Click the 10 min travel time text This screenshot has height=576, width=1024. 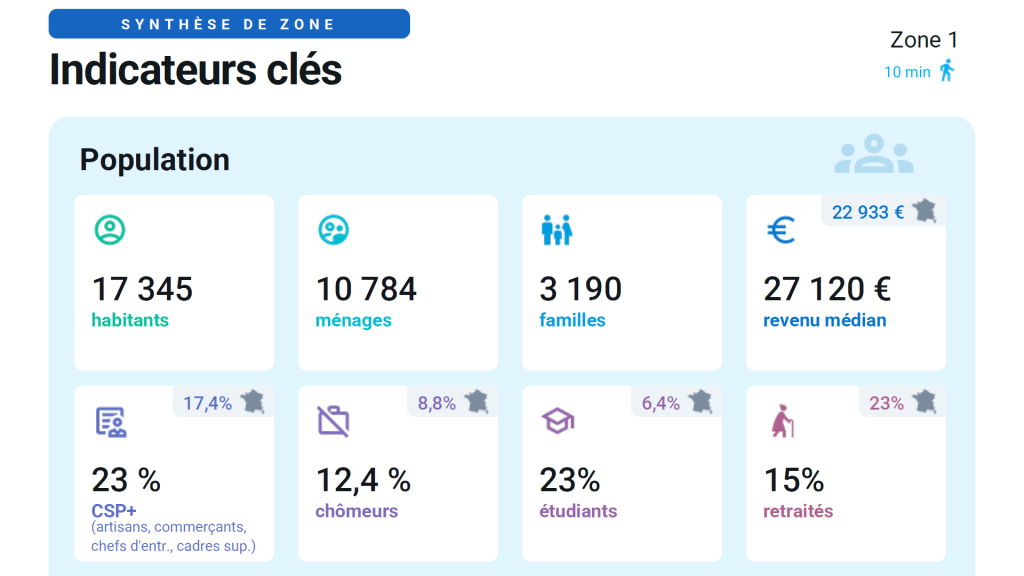coord(907,72)
